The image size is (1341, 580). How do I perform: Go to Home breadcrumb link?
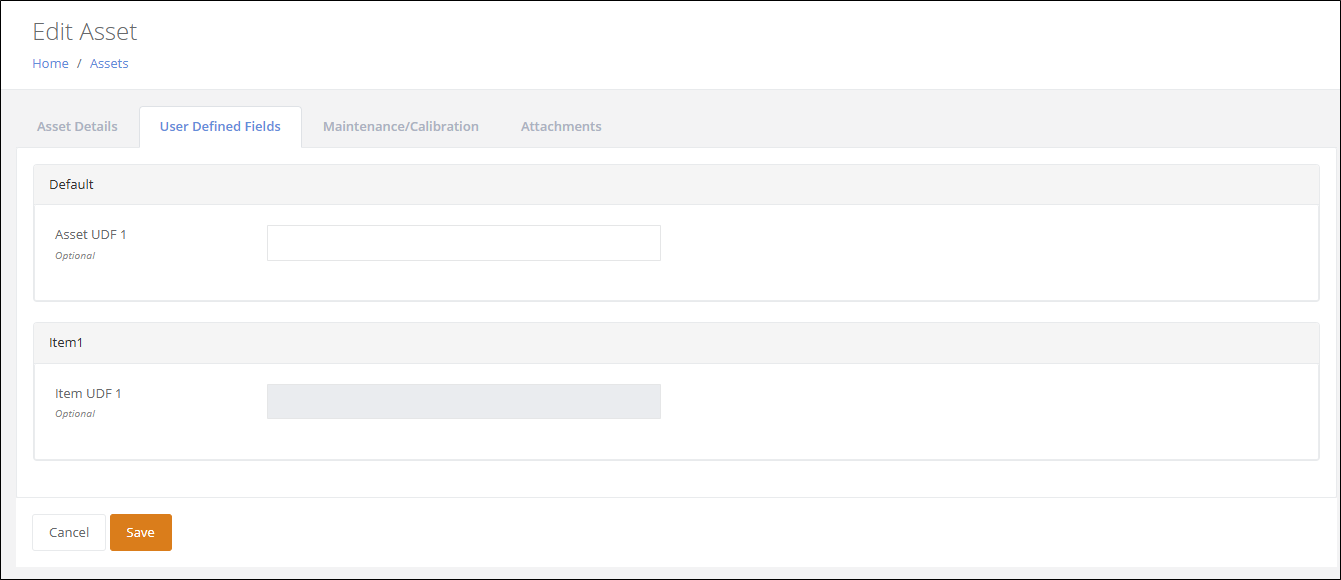50,63
